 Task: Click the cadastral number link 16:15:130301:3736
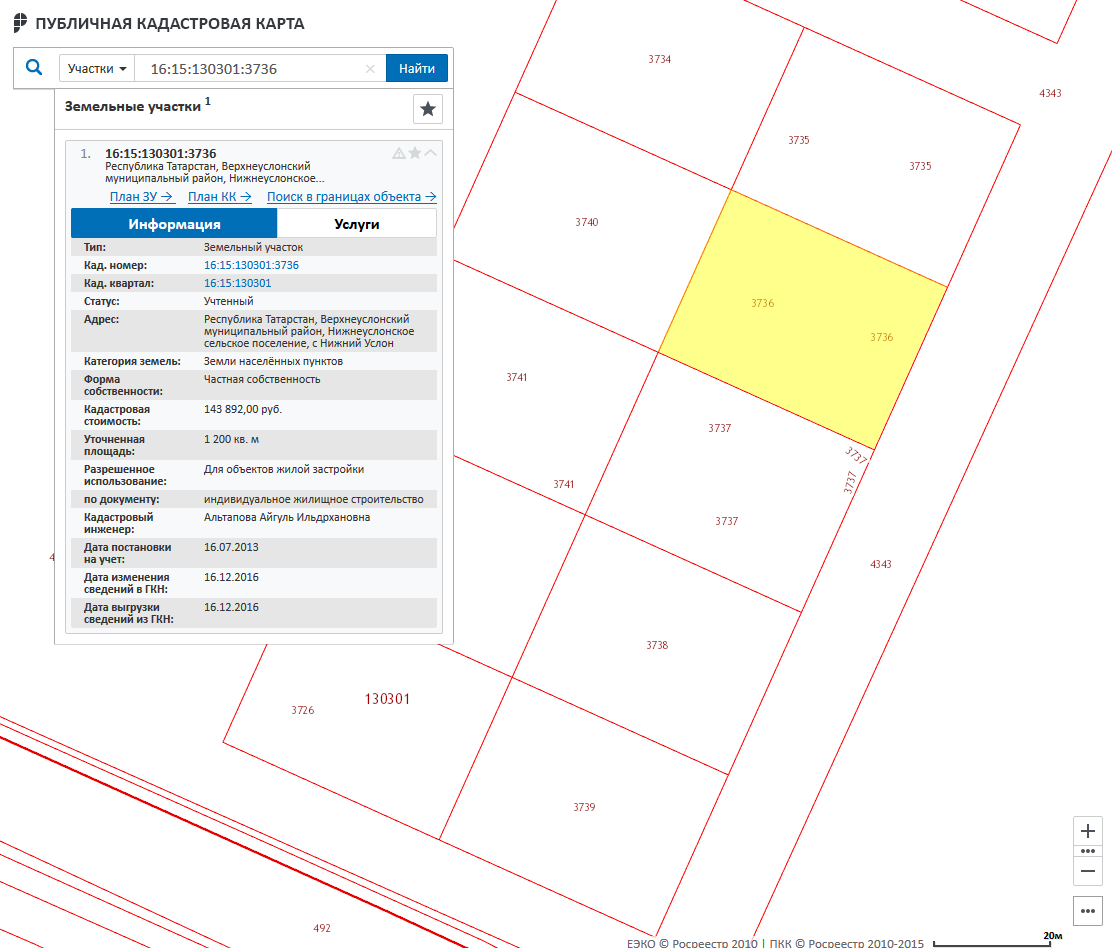[x=251, y=265]
